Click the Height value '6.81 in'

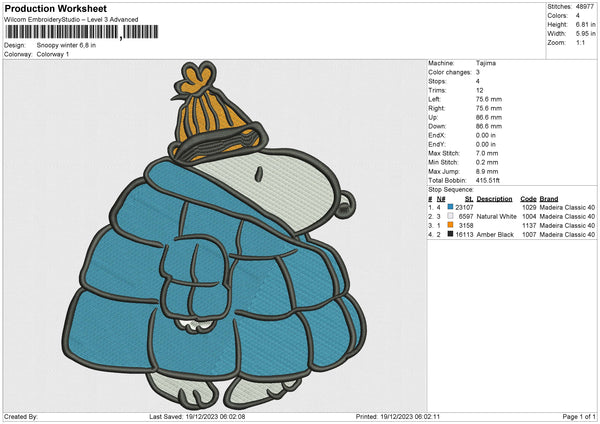585,24
